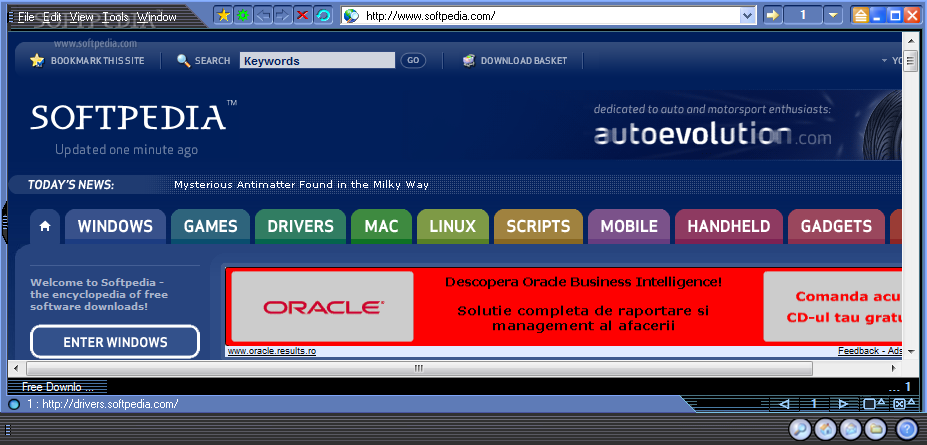Click the blue circle status indicator

tap(14, 405)
